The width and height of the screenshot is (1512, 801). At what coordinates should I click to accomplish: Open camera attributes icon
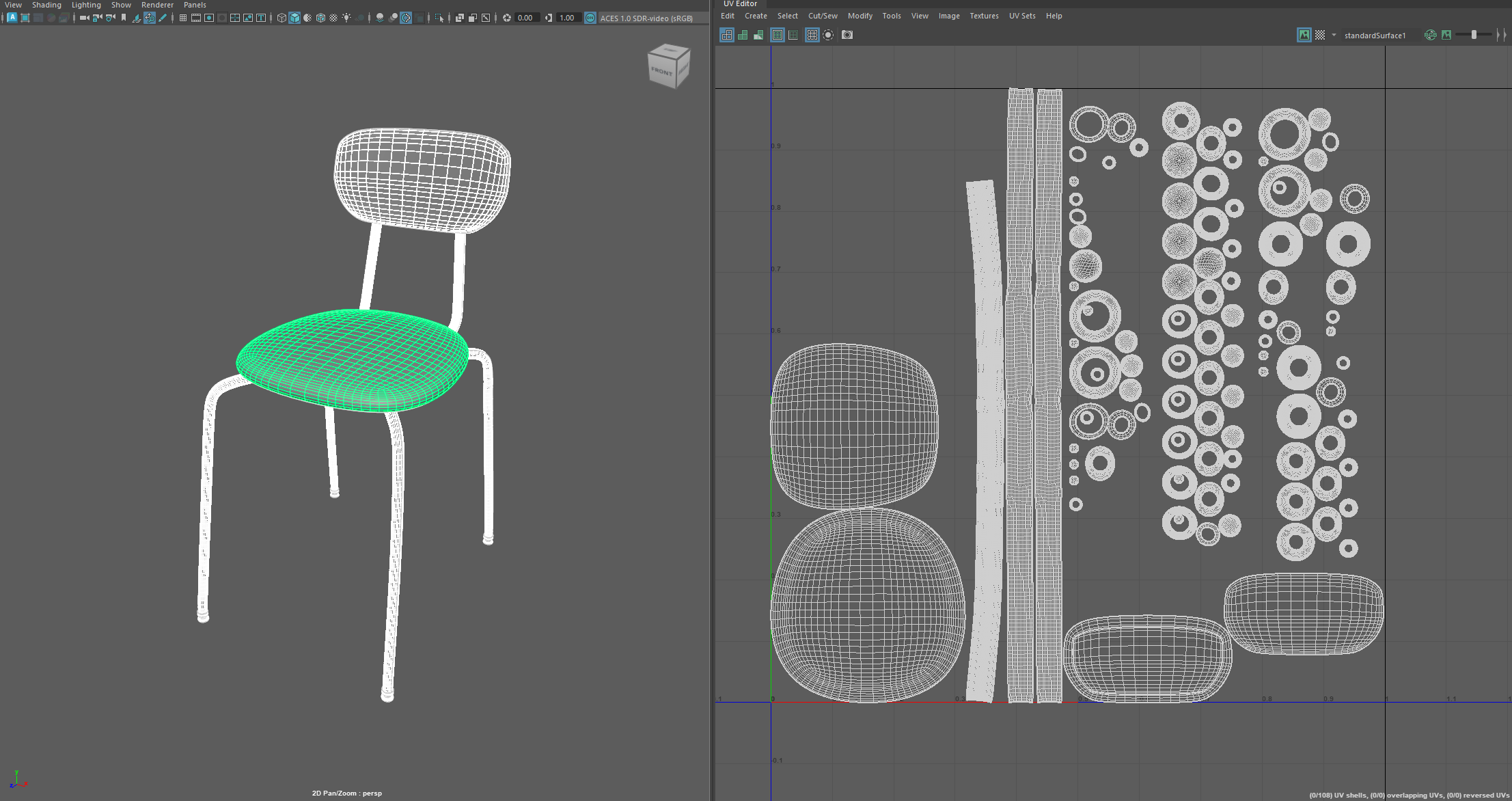coord(110,18)
